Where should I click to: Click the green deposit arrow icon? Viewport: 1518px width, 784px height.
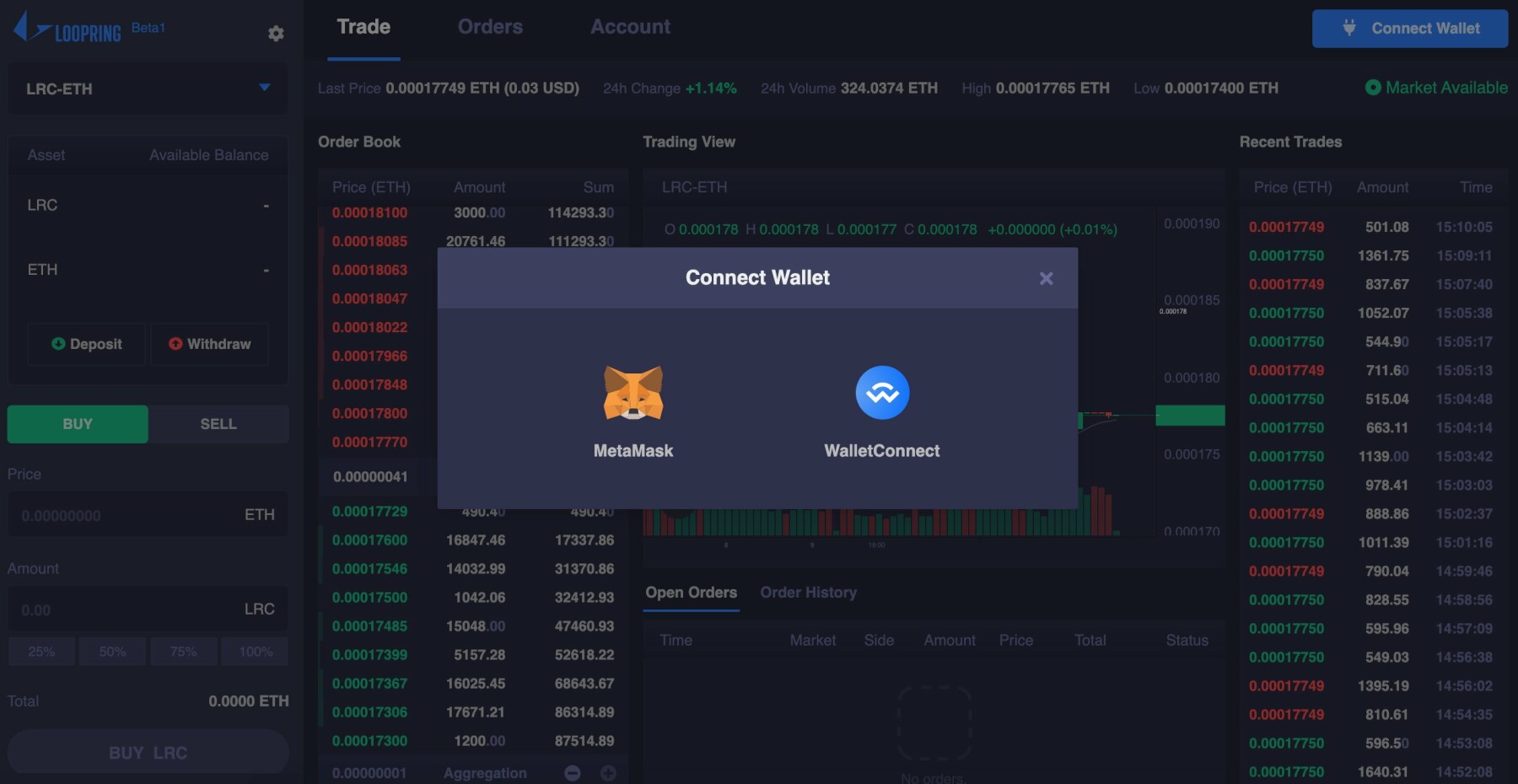59,344
